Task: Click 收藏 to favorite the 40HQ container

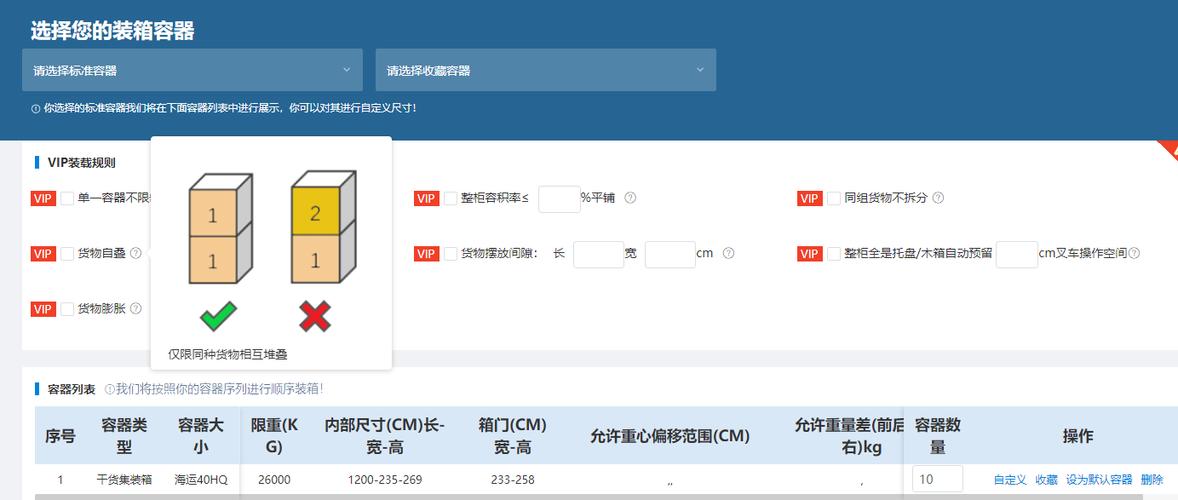Action: click(1046, 480)
